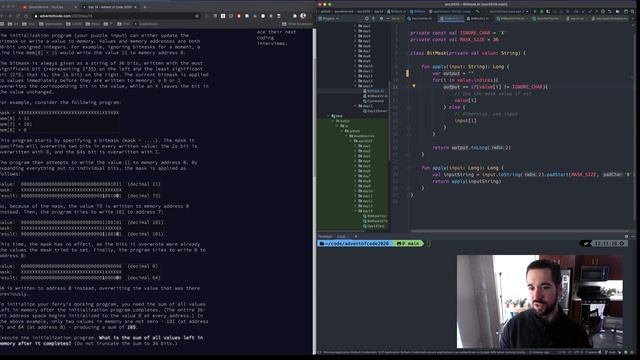Start the debug bug icon in IDE toolbar
This screenshot has width=640, height=360.
coord(542,11)
